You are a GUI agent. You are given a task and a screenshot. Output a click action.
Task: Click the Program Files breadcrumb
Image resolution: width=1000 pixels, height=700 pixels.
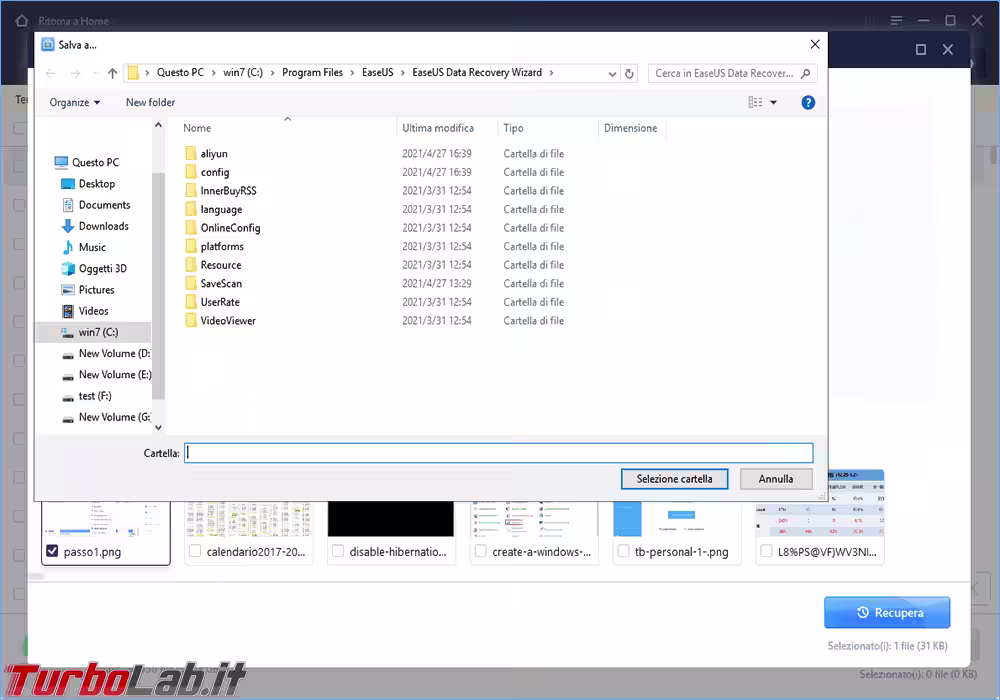tap(312, 73)
